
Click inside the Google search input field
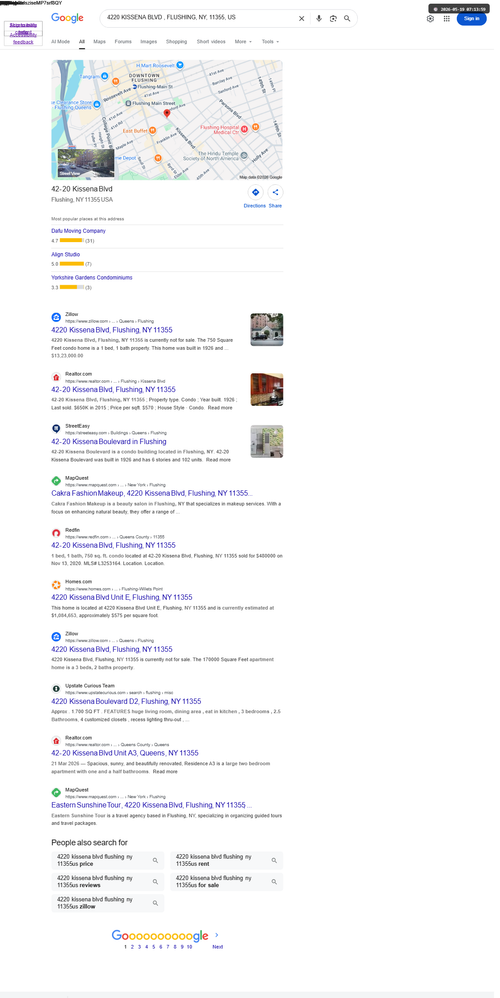point(200,18)
